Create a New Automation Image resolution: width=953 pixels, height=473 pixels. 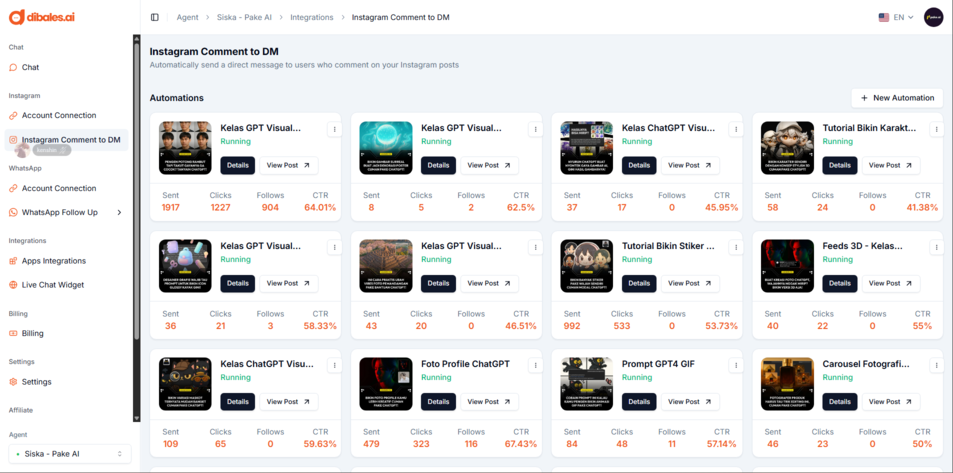[x=897, y=98]
